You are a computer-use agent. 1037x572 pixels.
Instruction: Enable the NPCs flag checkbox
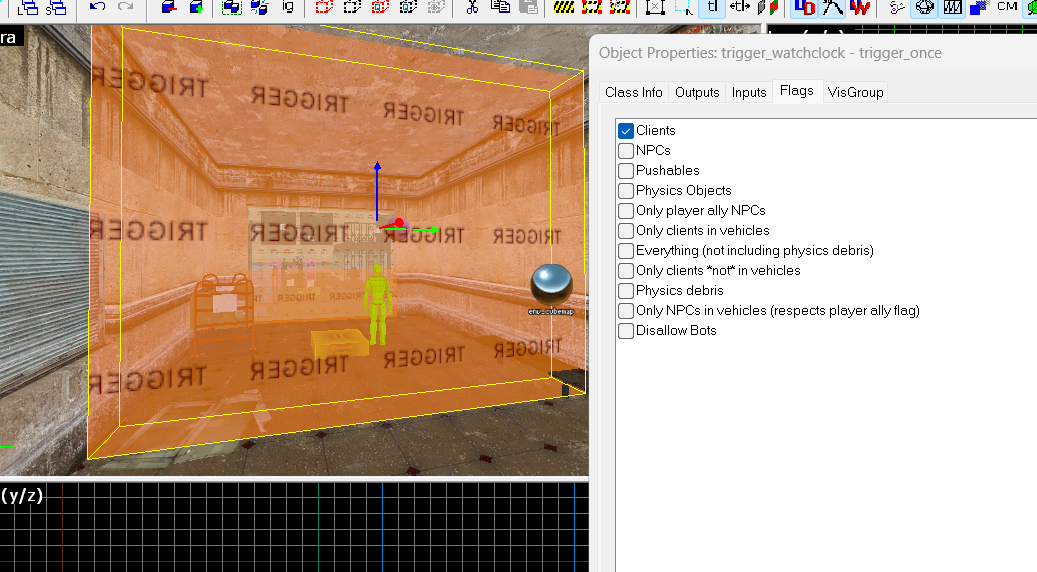pyautogui.click(x=626, y=151)
